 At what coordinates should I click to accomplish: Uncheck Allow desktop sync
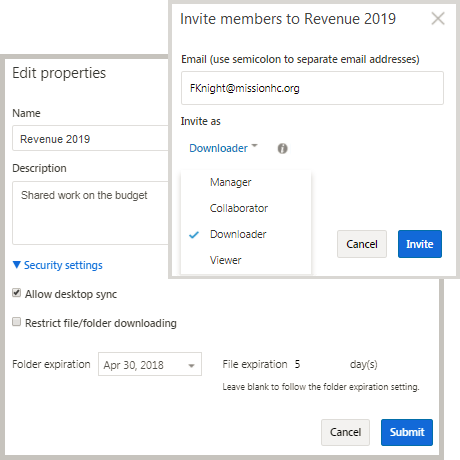(16, 293)
